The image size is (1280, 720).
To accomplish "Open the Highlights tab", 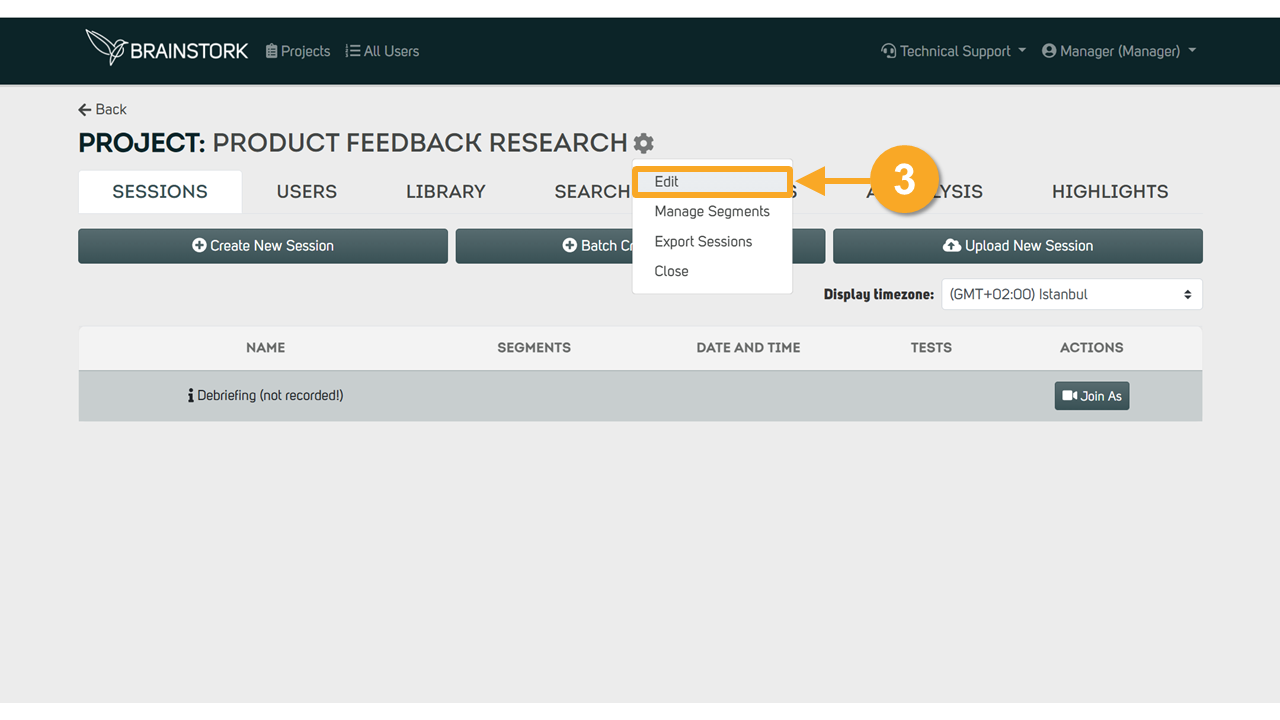I will tap(1109, 192).
